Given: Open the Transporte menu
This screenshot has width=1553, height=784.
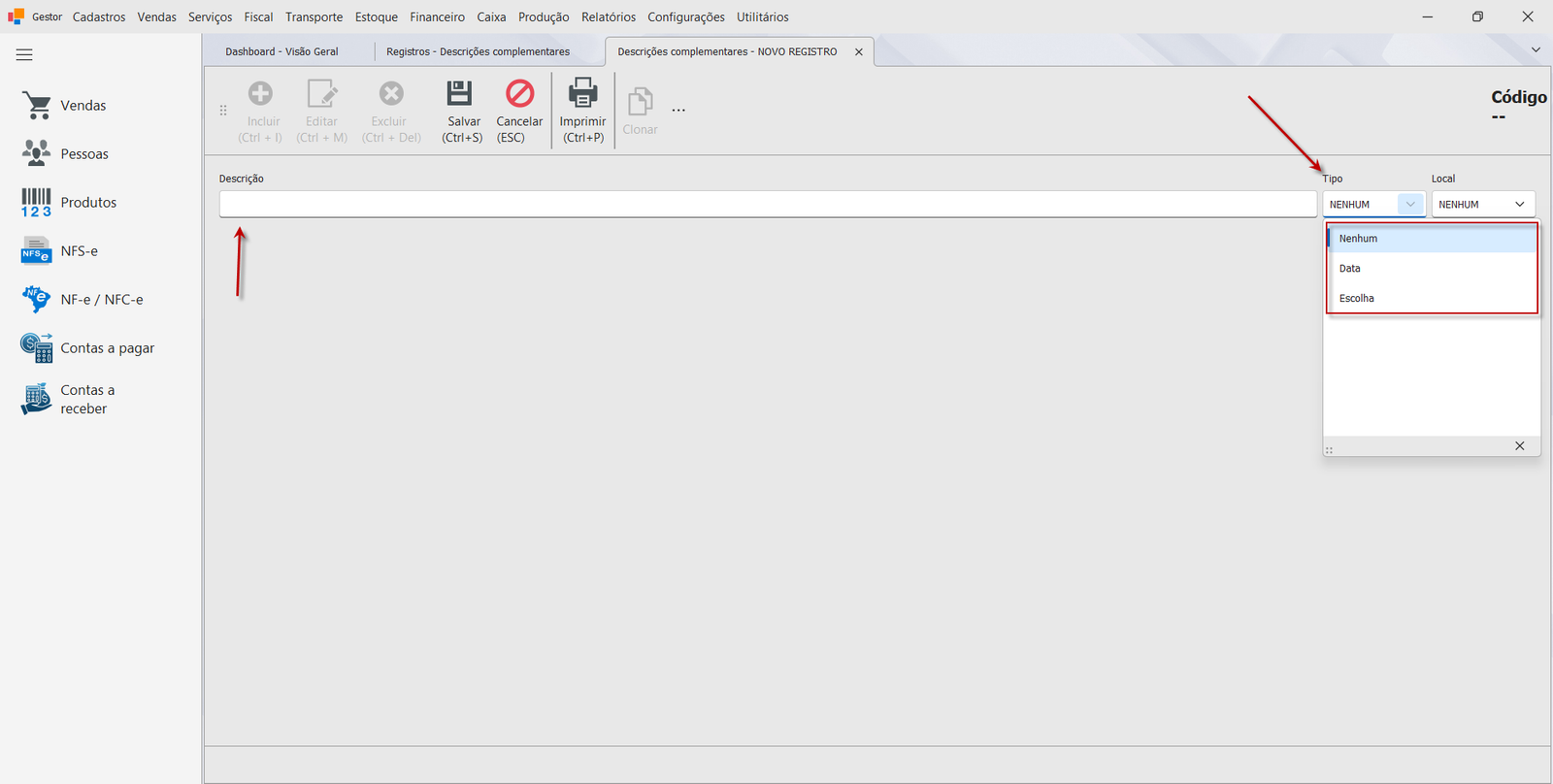Looking at the screenshot, I should (314, 16).
